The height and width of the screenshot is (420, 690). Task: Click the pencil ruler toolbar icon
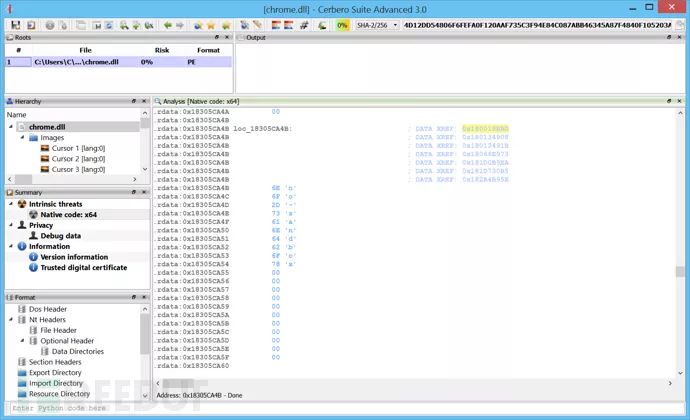click(258, 26)
